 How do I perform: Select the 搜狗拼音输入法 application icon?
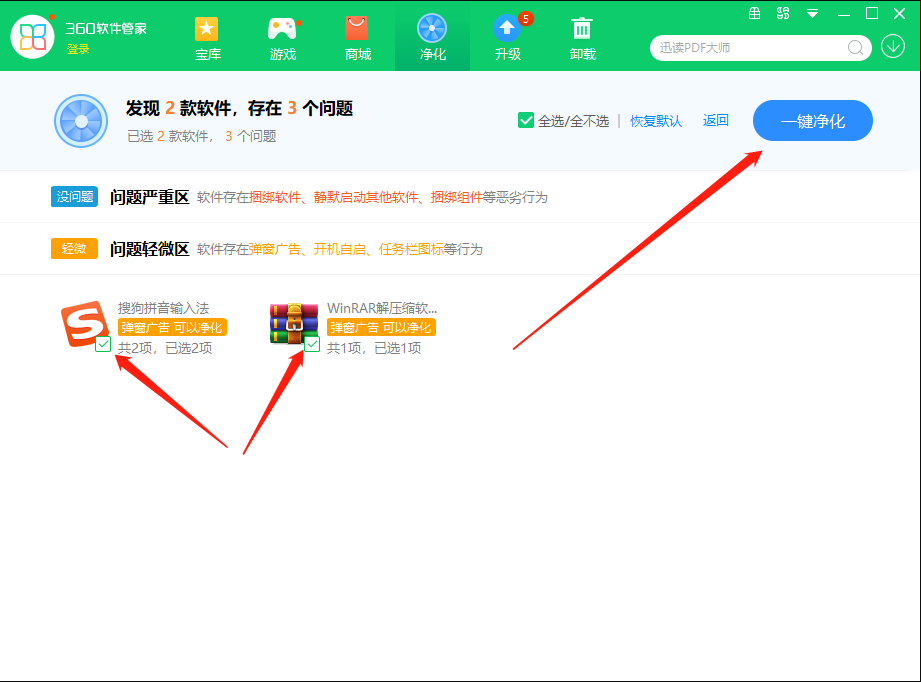click(84, 325)
